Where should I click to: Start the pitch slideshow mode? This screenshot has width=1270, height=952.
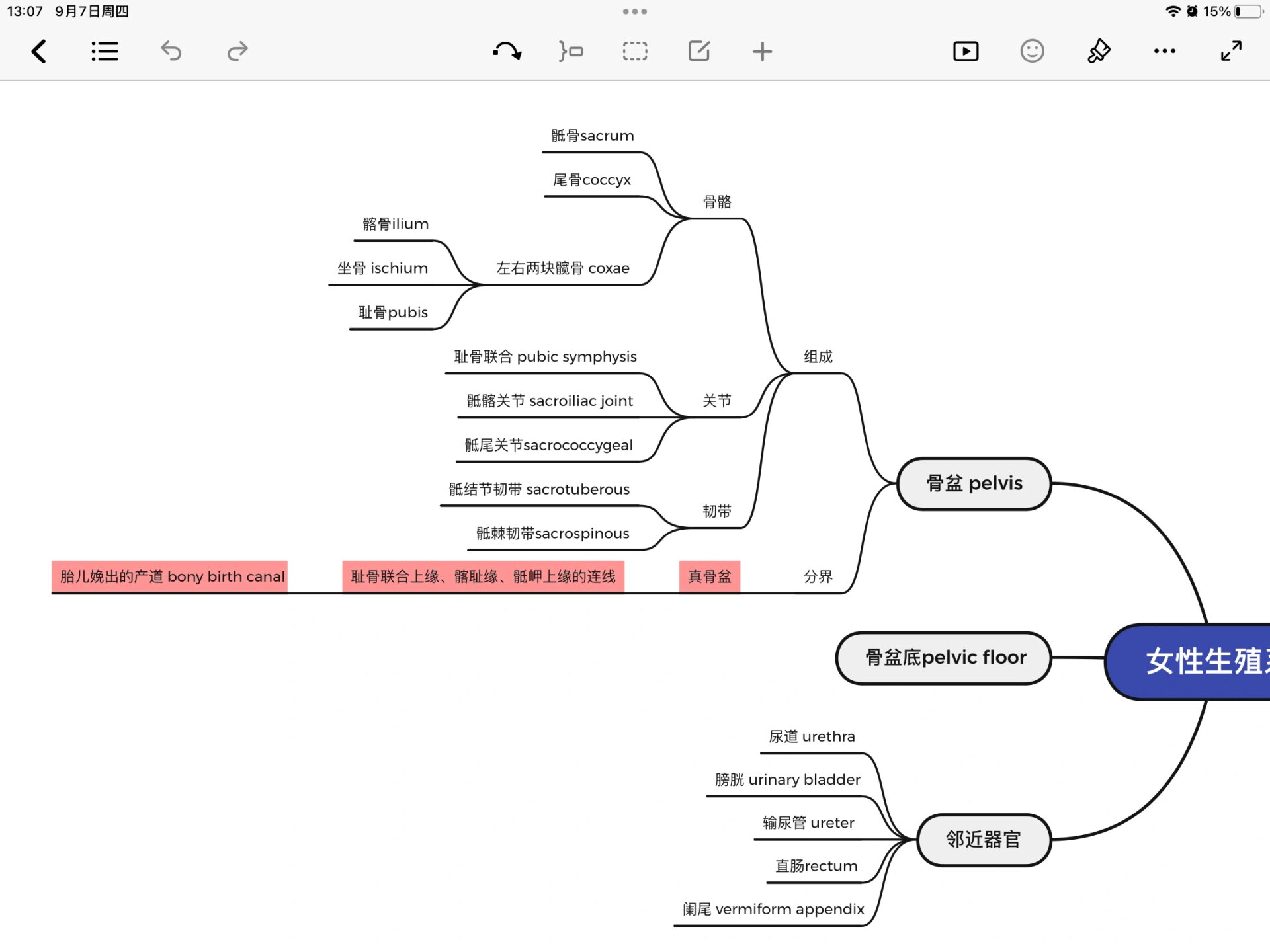(966, 51)
